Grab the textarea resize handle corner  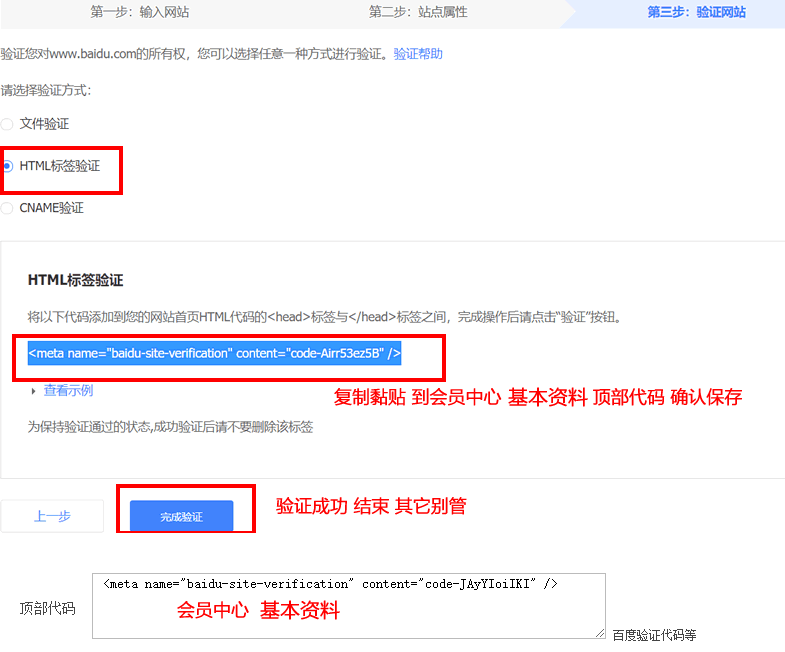600,633
